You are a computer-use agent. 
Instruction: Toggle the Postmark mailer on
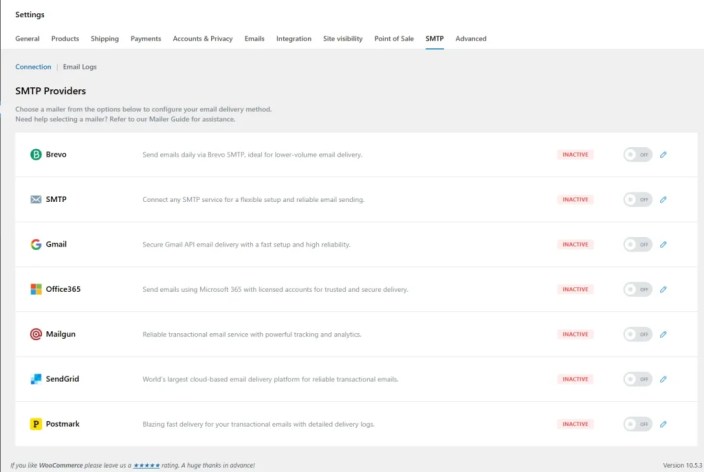[x=638, y=424]
